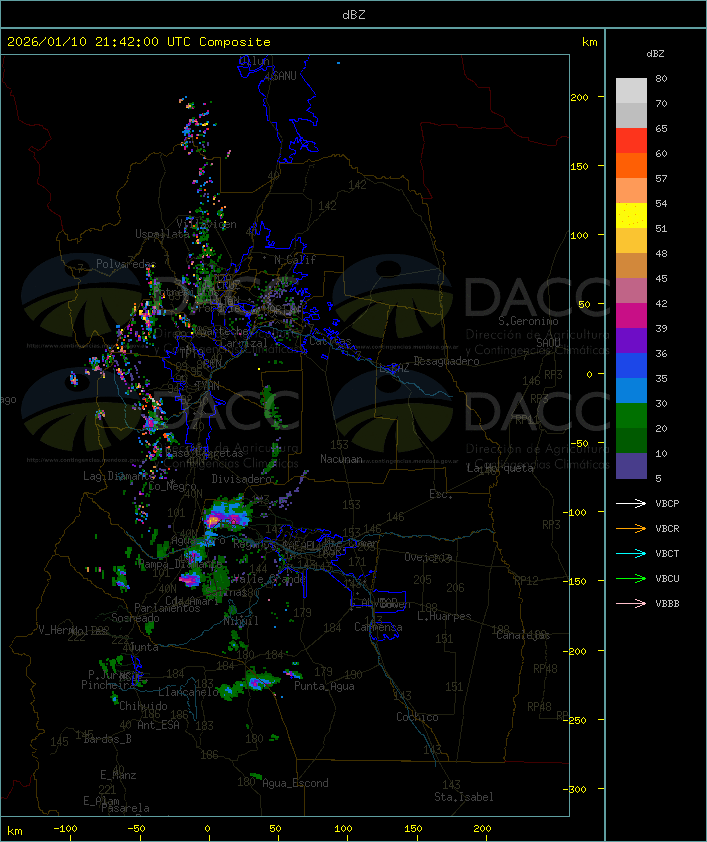This screenshot has width=707, height=842.
Task: Click the Punta_Agua map label
Action: click(x=324, y=686)
